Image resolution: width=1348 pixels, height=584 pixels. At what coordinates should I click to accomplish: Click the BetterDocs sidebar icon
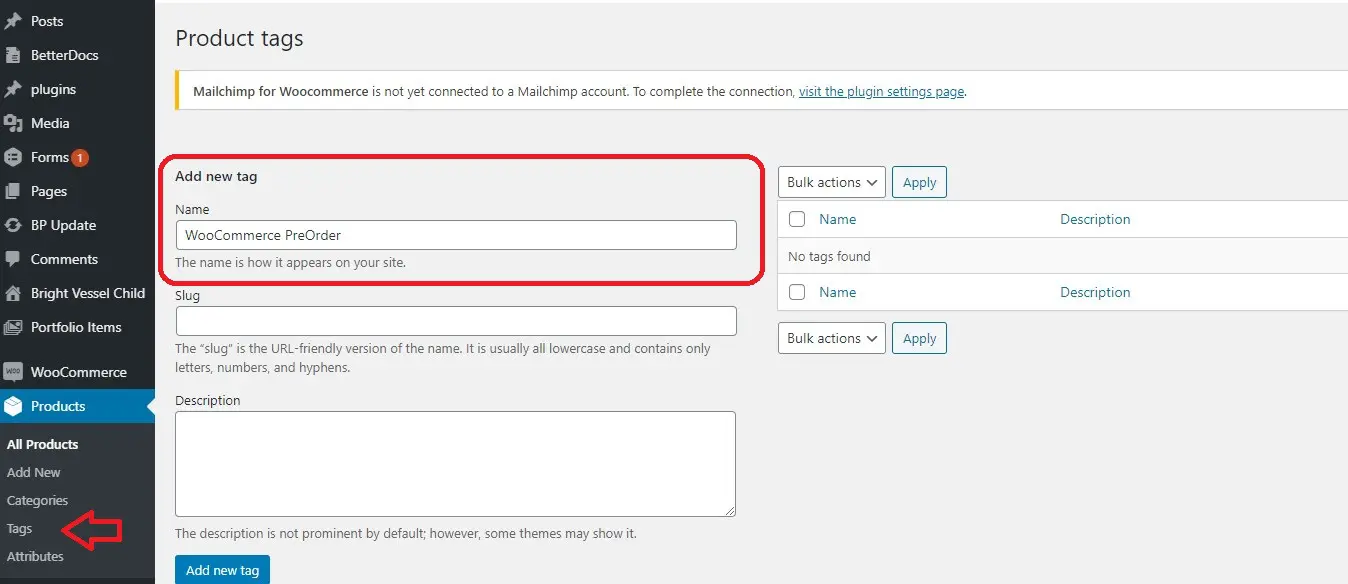coord(13,55)
